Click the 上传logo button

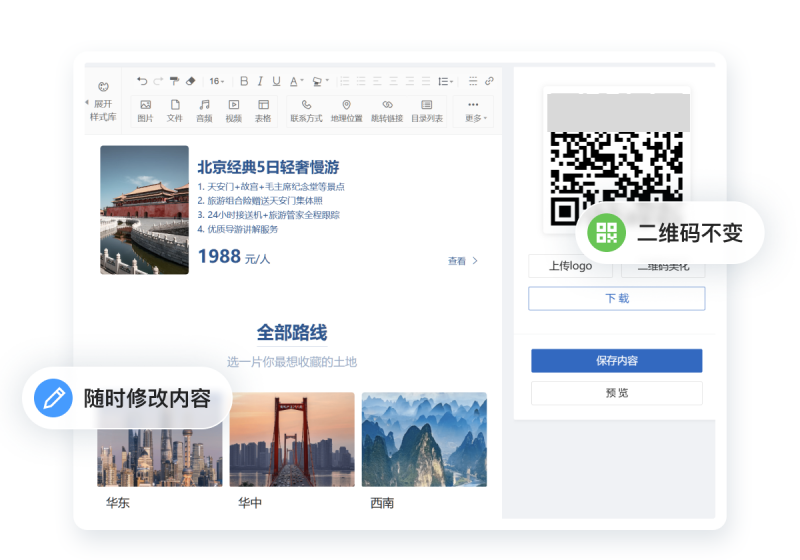click(x=570, y=266)
